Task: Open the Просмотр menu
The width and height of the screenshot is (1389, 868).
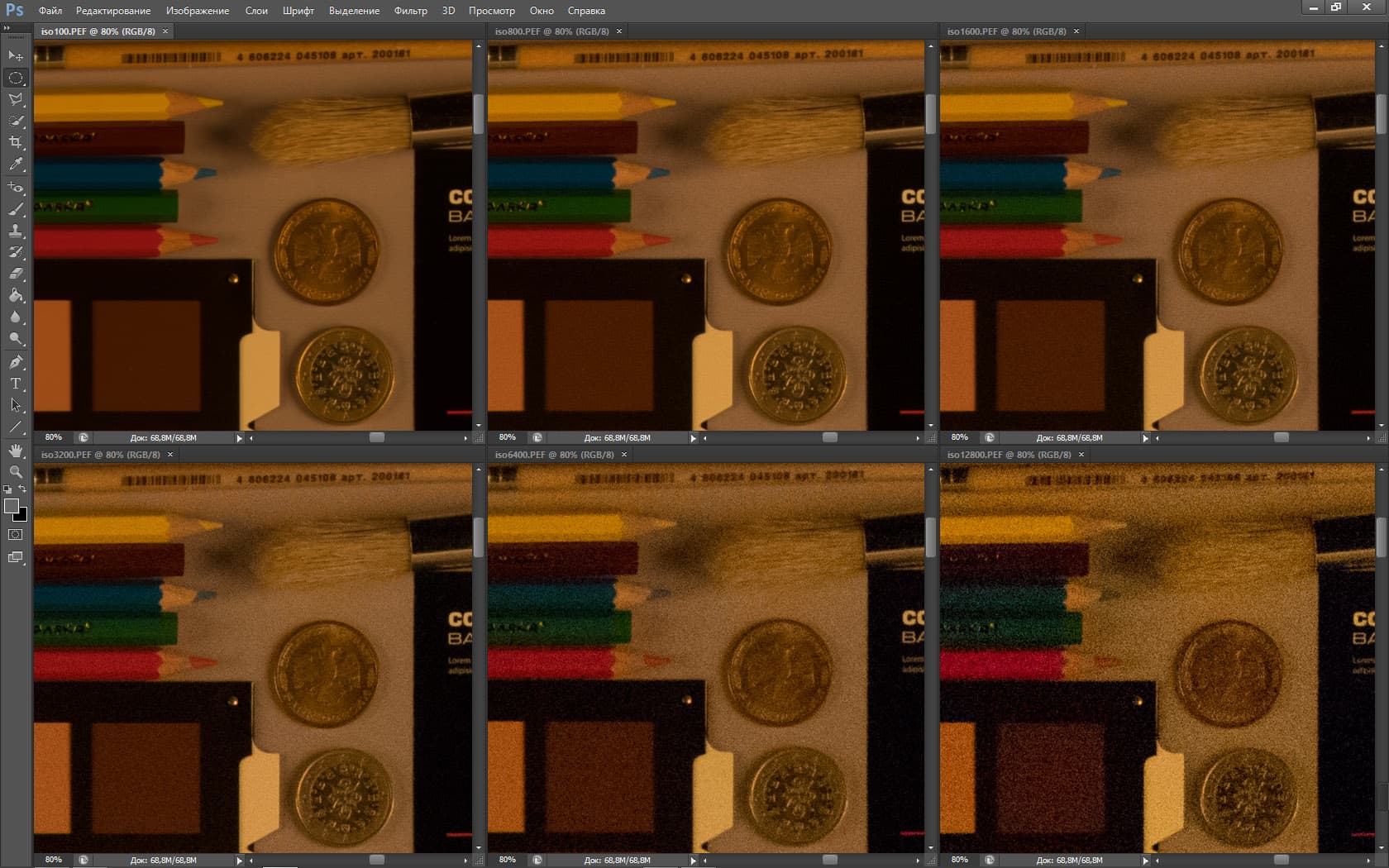Action: [x=492, y=11]
